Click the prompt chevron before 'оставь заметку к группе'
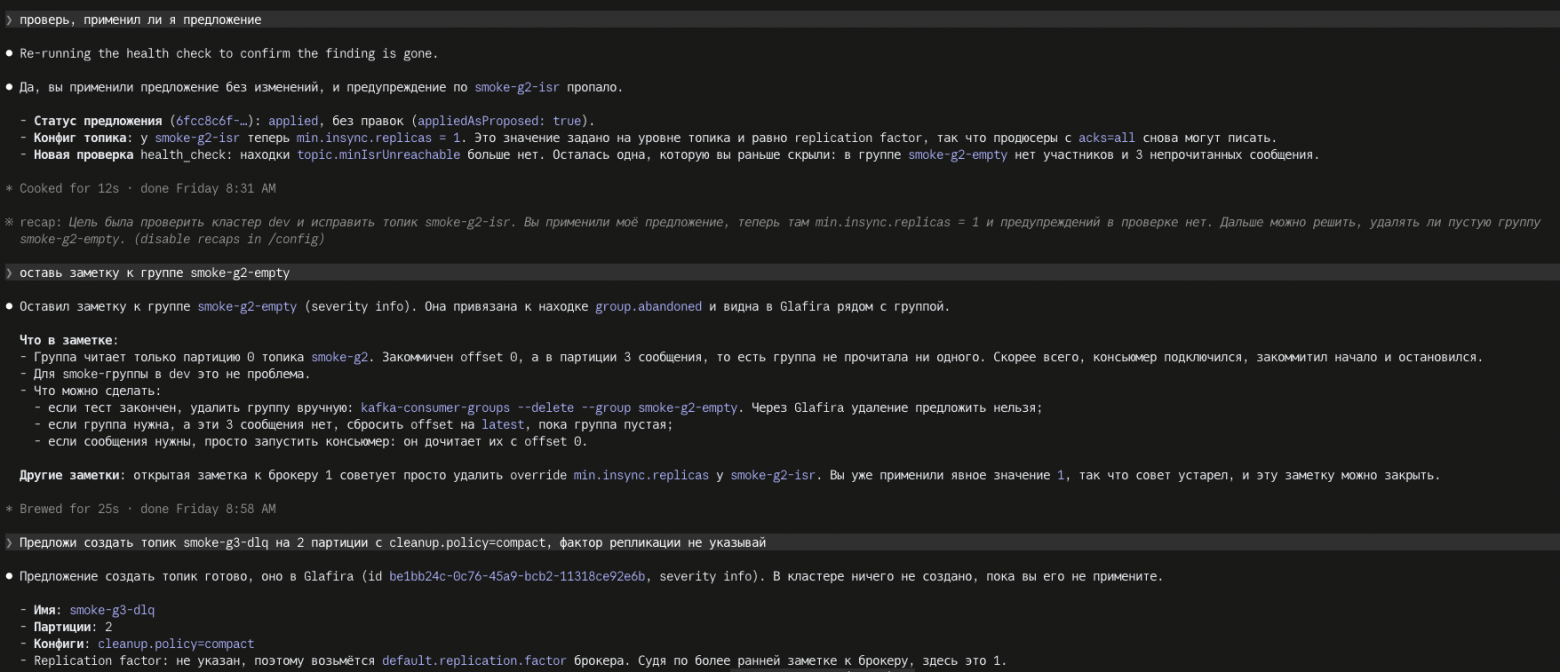Screen dimensions: 1560x672 (x=9, y=273)
